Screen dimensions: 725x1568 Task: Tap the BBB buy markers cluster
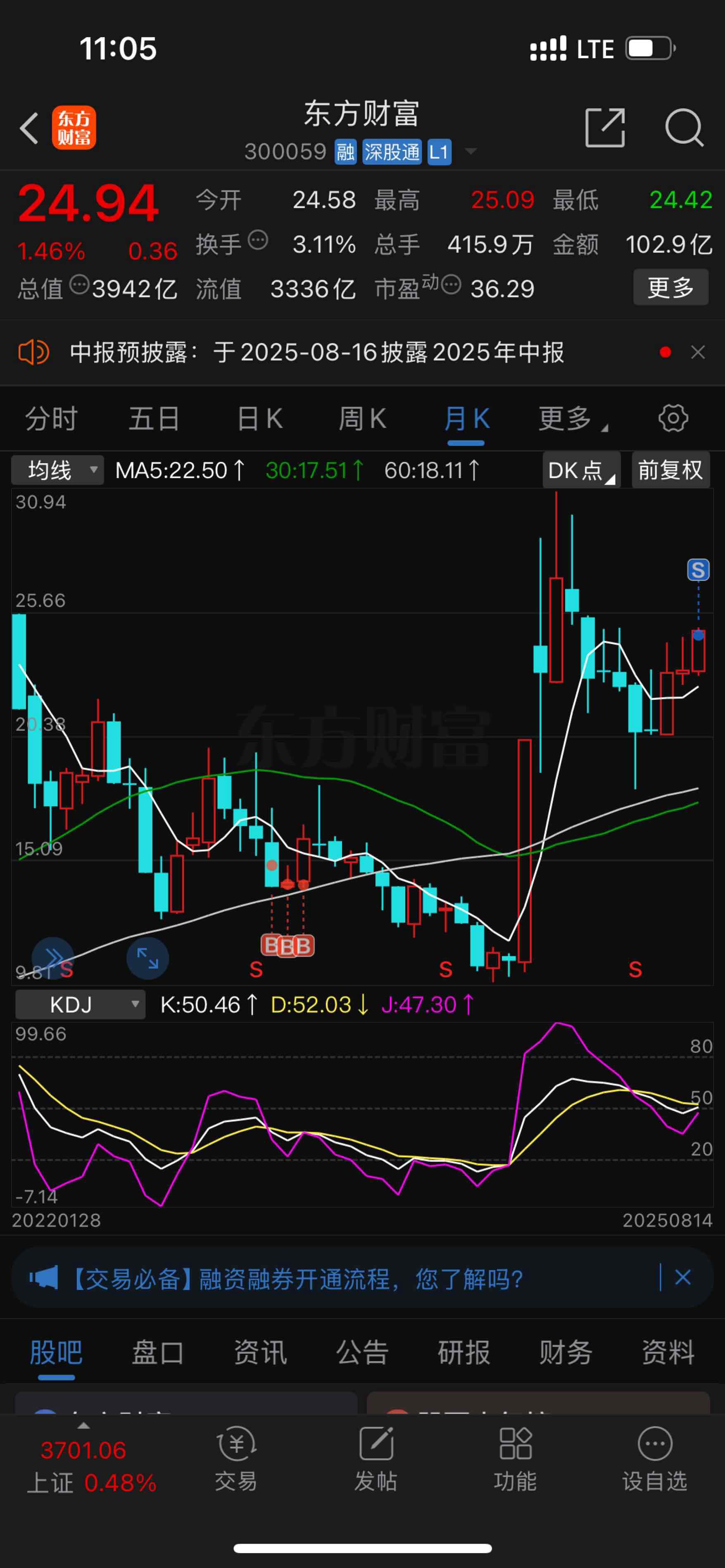pos(288,945)
